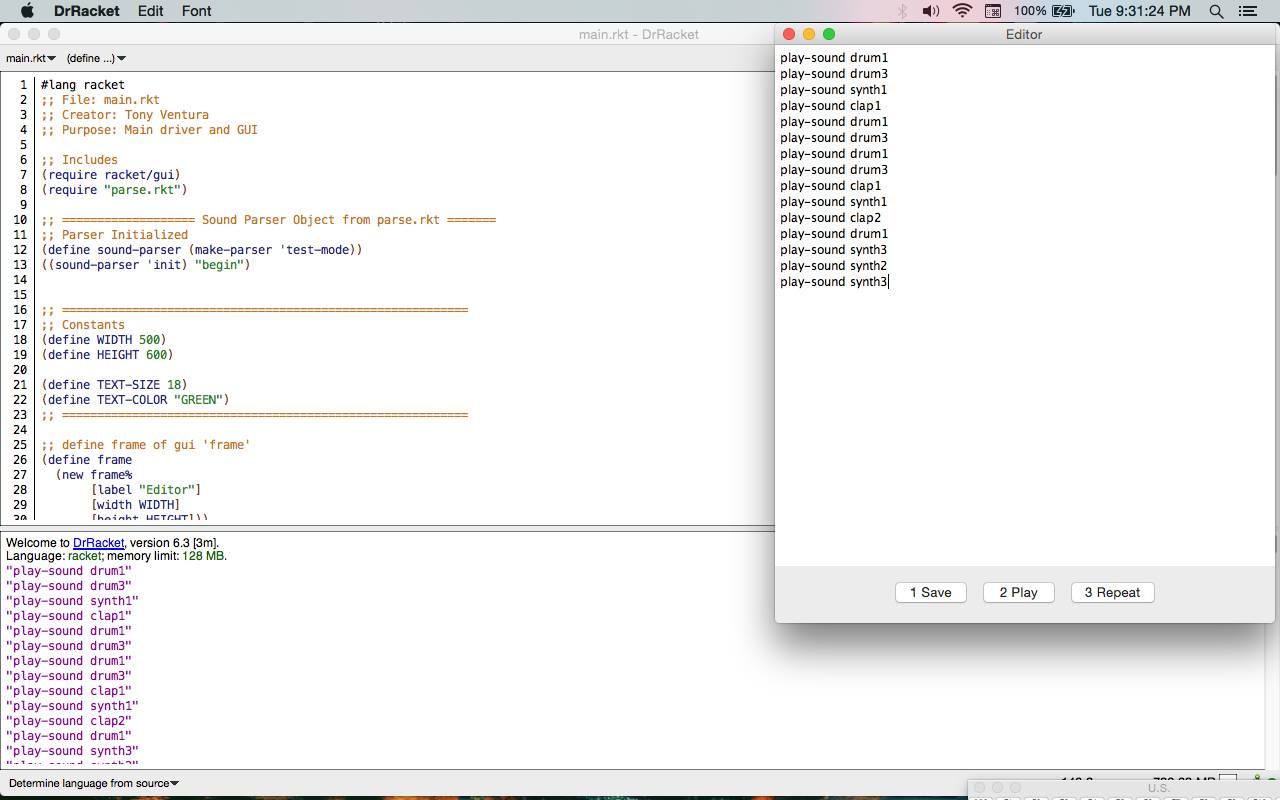This screenshot has height=800, width=1280.
Task: Open the Determine language from source dropdown
Action: 94,783
